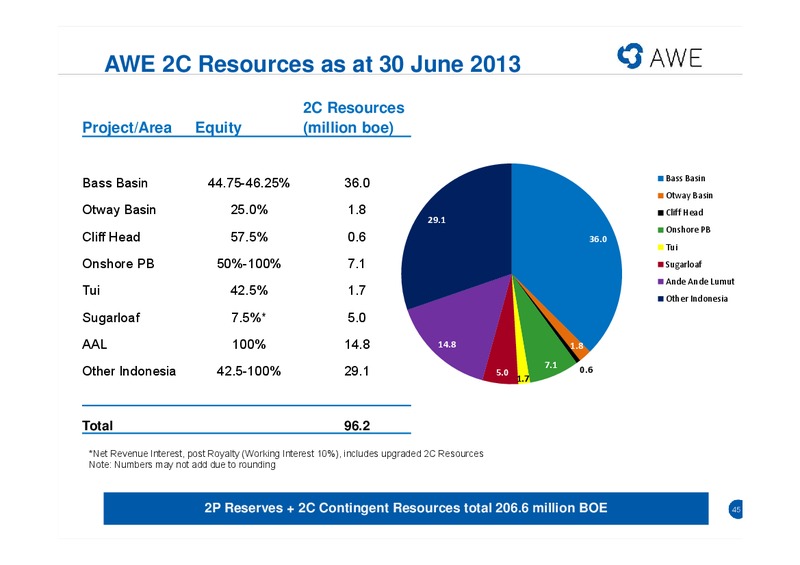
Task: Click the 0.6 value in the table
Action: click(x=357, y=237)
